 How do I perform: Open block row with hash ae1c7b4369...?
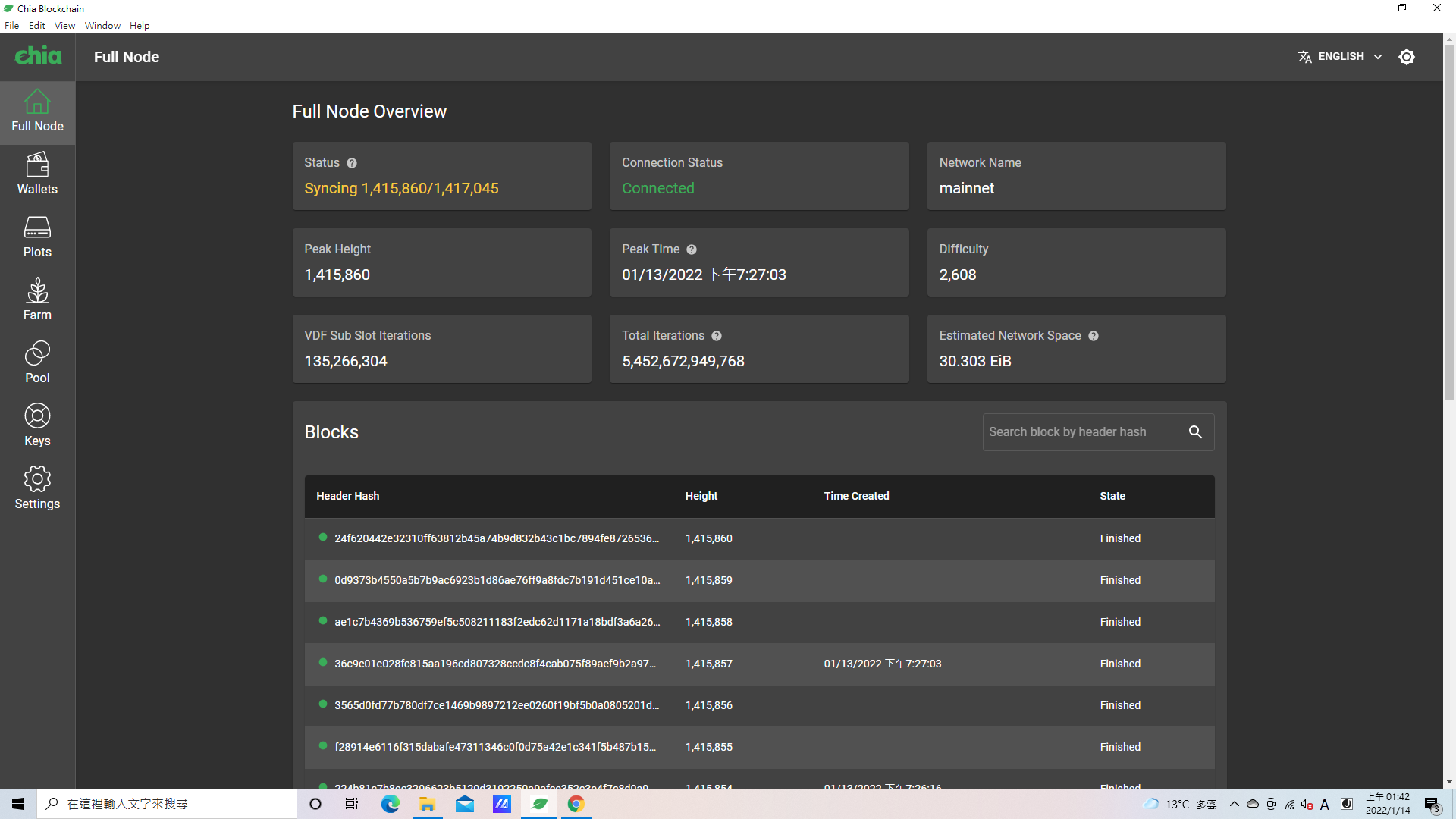click(759, 623)
